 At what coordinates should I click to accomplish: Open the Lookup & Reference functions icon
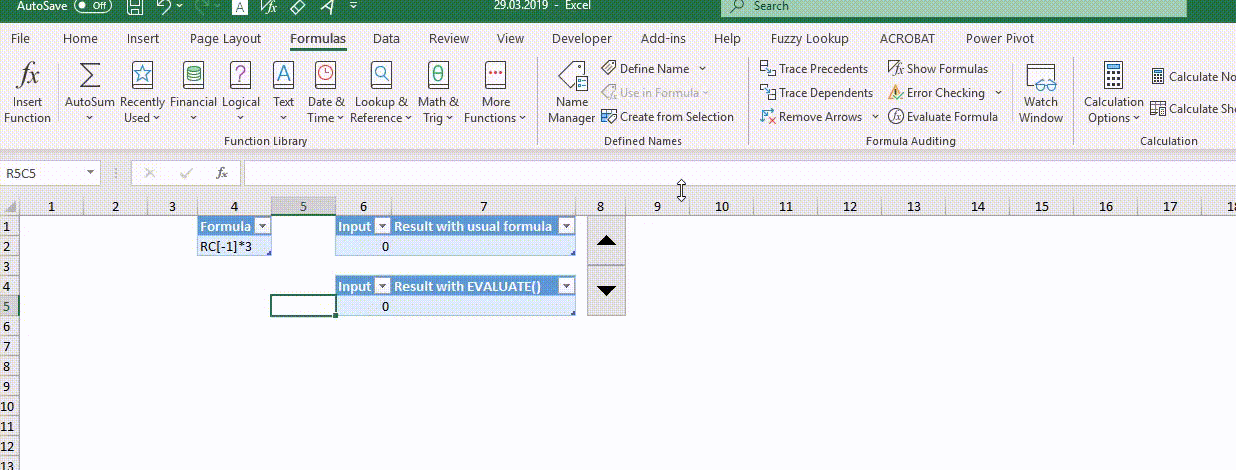coord(381,76)
